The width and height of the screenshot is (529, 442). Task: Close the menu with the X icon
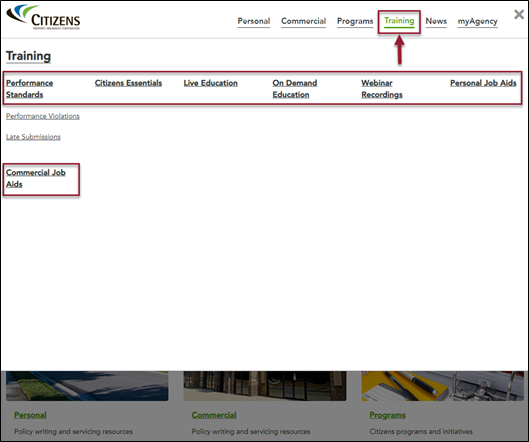pos(519,15)
